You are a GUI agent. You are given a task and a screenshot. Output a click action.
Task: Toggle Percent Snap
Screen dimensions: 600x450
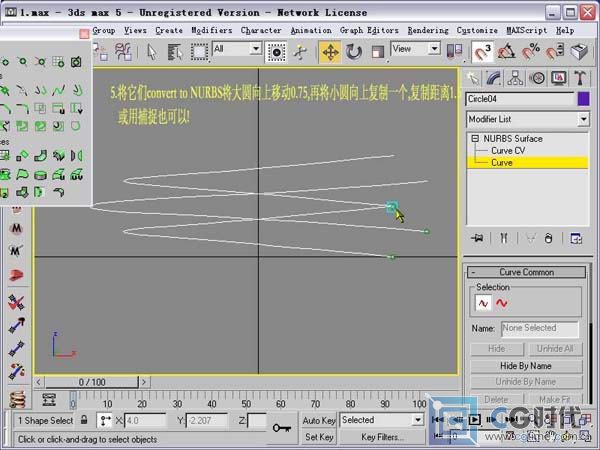click(531, 52)
